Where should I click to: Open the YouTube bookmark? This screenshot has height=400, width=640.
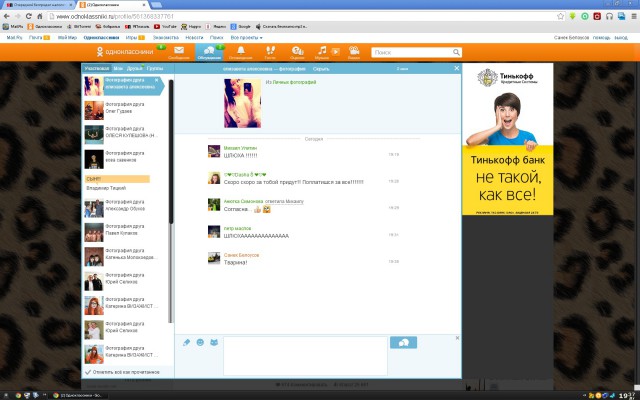(x=165, y=27)
